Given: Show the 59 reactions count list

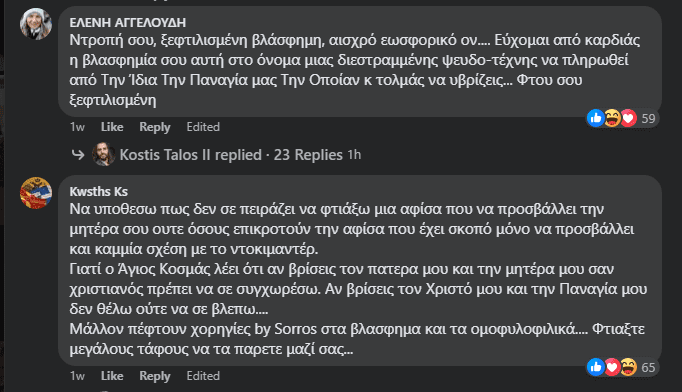Looking at the screenshot, I should coord(648,118).
